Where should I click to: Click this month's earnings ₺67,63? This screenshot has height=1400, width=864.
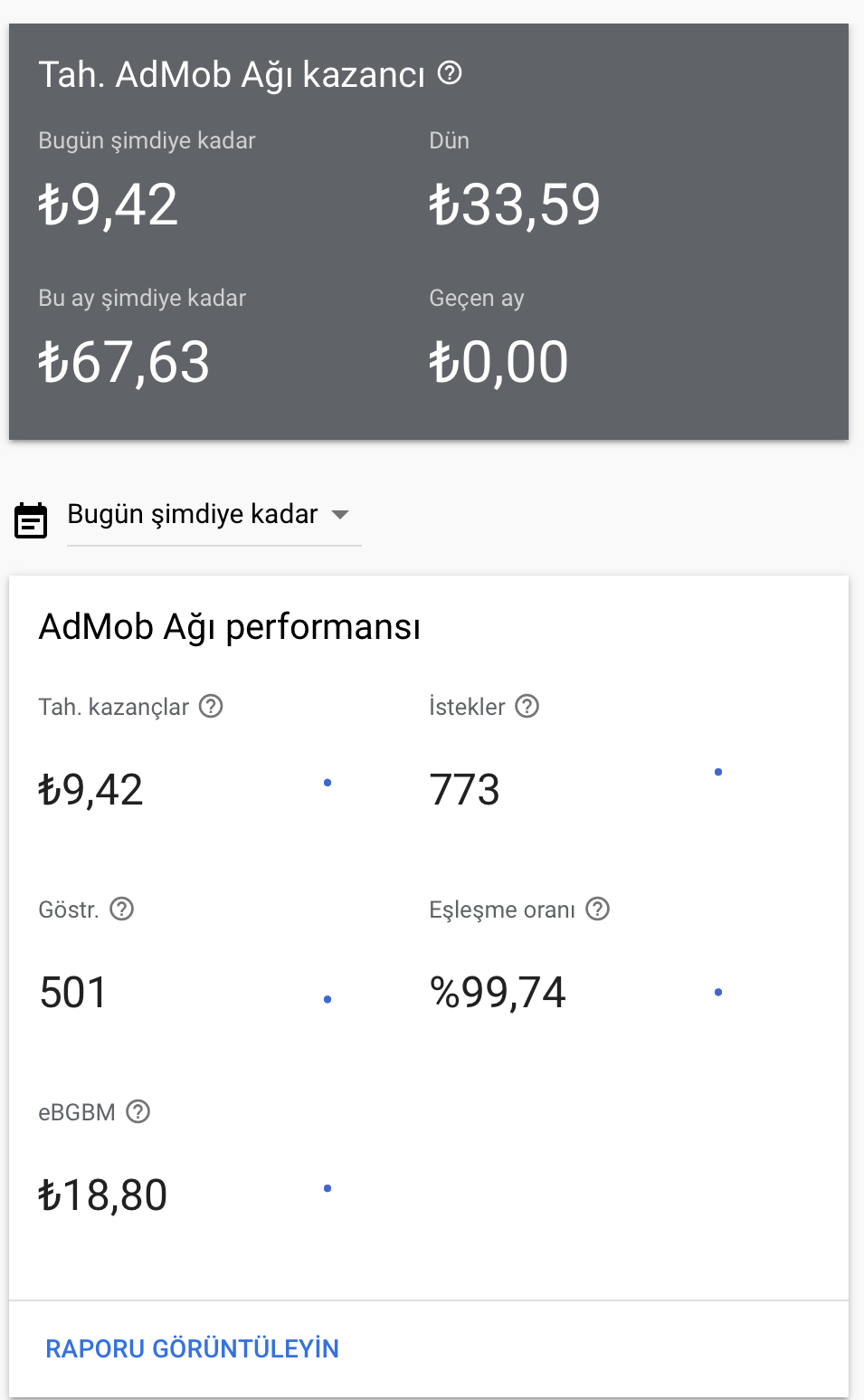click(x=124, y=362)
